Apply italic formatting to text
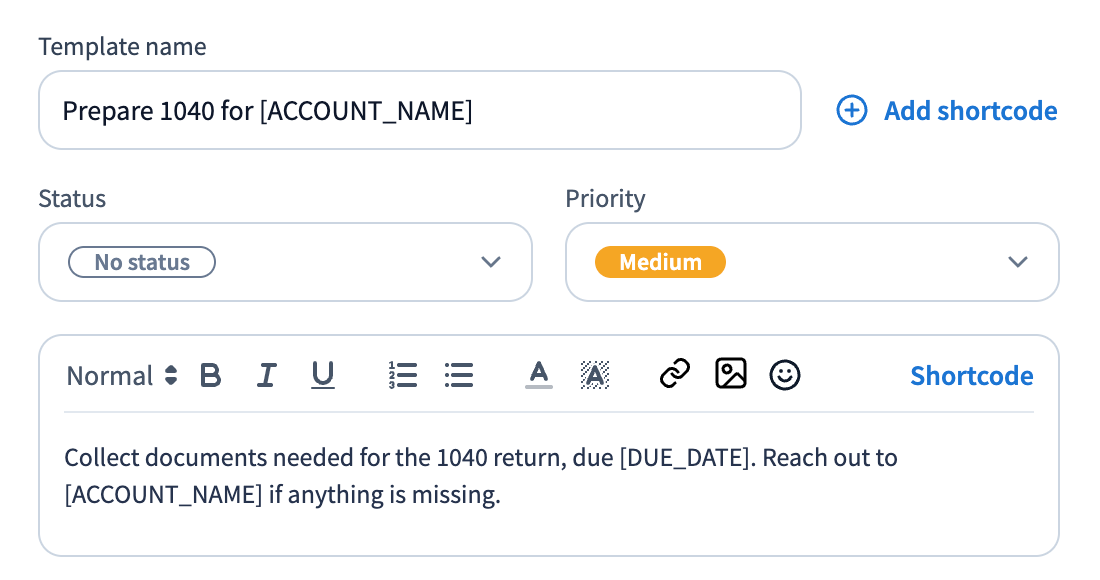1100x580 pixels. [x=267, y=375]
